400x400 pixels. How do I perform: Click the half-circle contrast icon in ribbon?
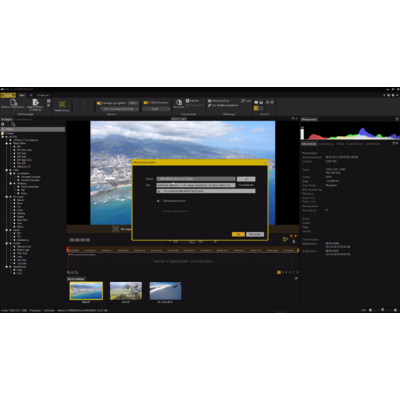click(179, 102)
